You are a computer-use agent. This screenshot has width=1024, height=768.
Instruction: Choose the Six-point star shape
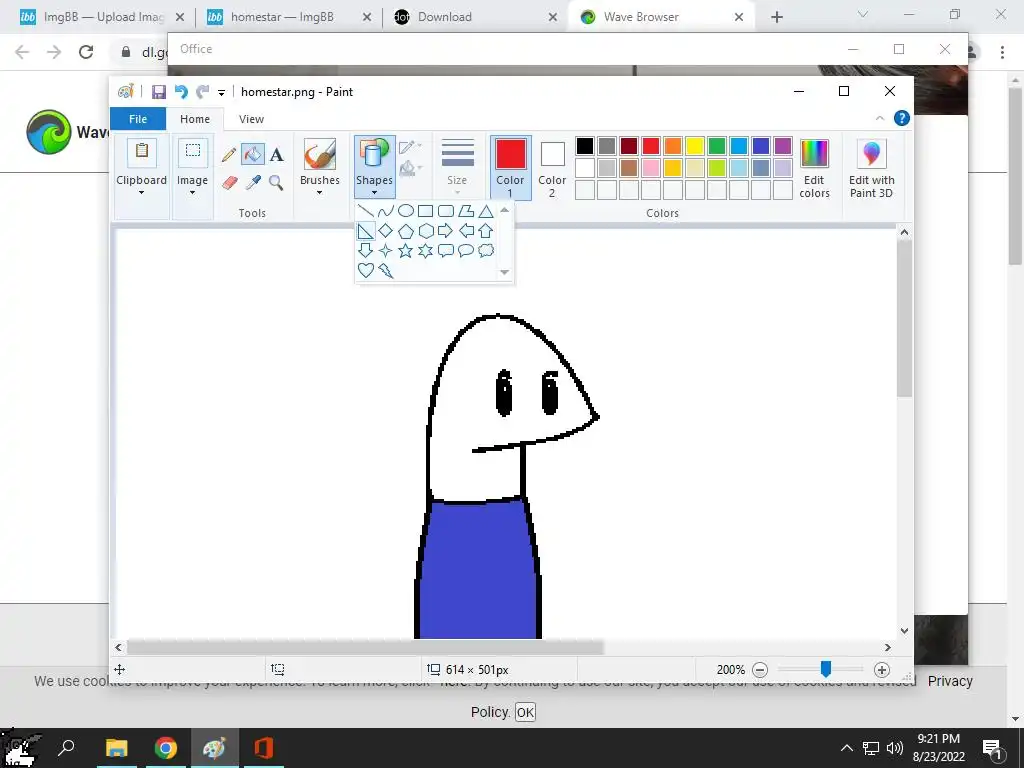[426, 250]
